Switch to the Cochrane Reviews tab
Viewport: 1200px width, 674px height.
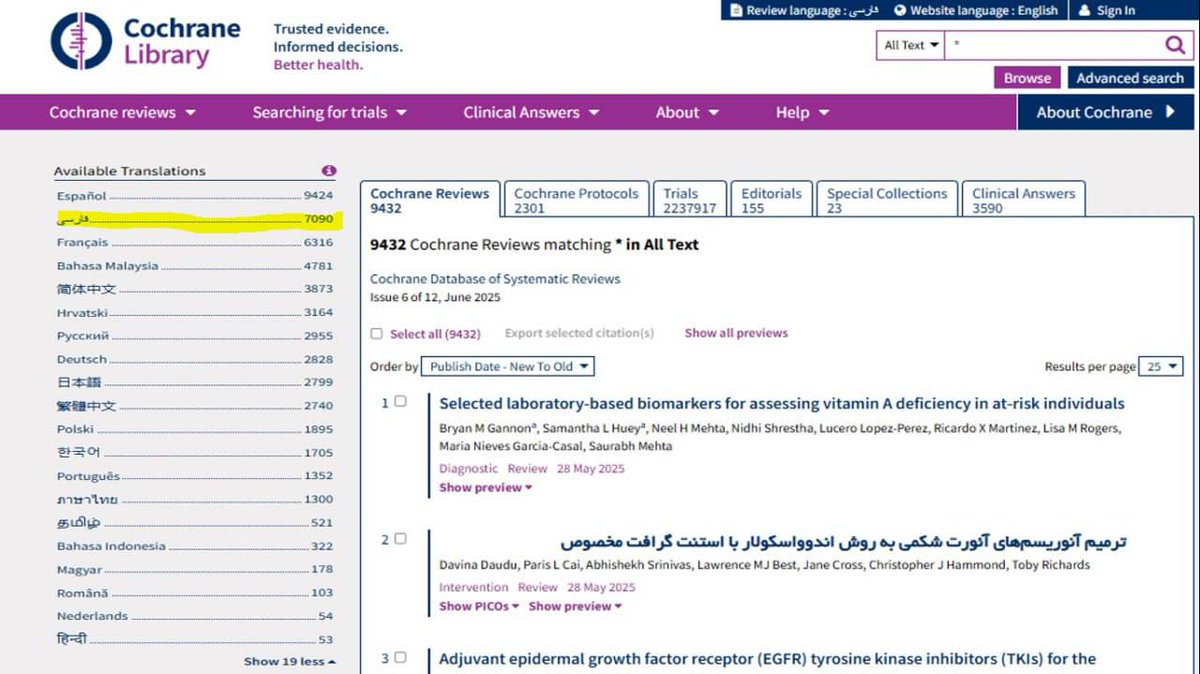430,200
